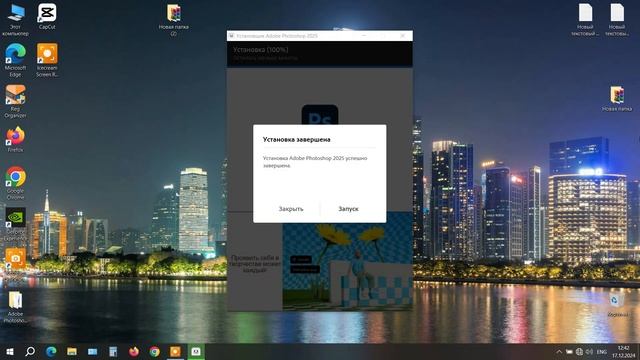Select the Reg Organizer desktop shortcut
The image size is (640, 360).
pos(15,101)
